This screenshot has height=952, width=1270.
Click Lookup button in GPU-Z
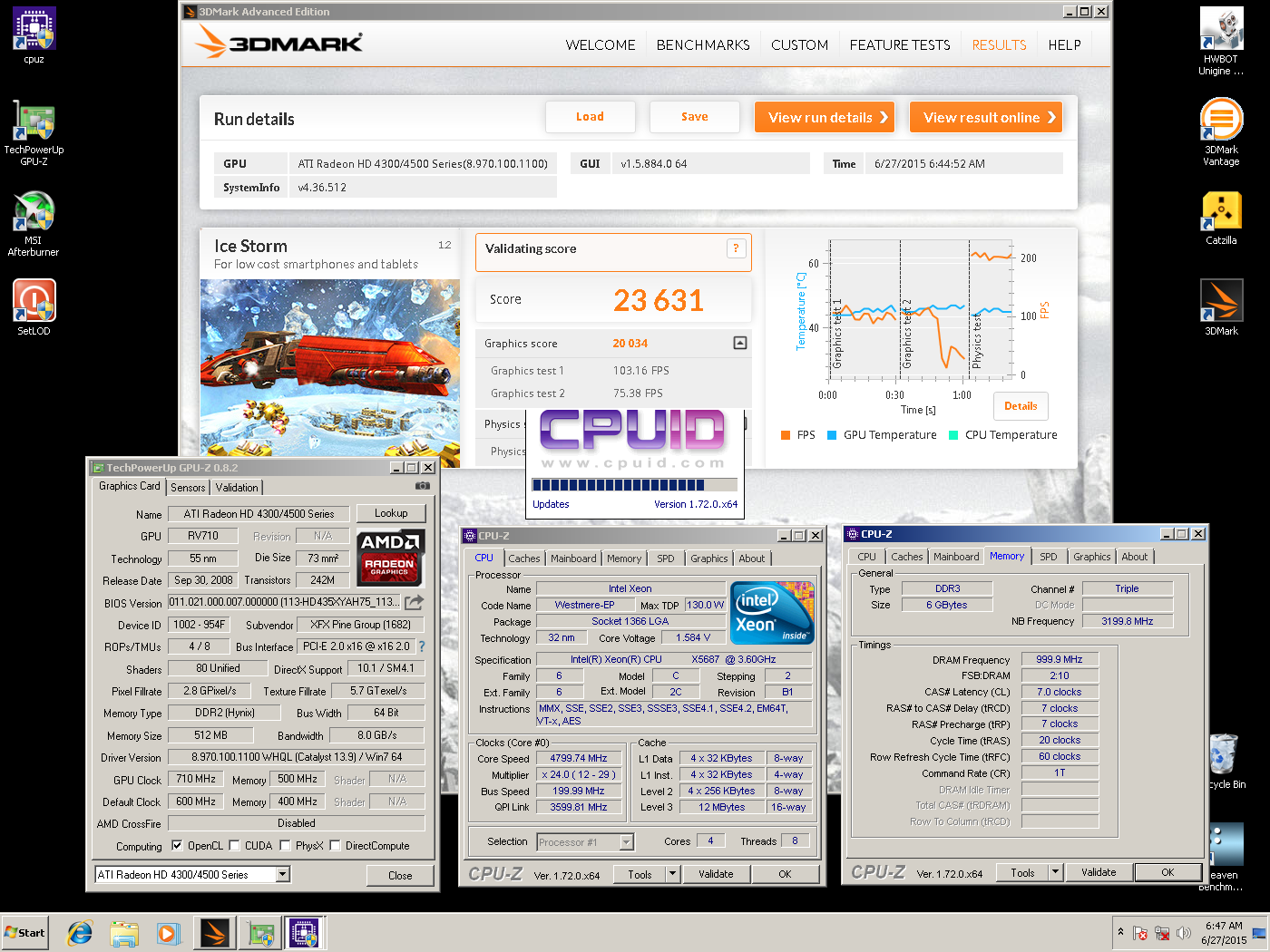391,513
